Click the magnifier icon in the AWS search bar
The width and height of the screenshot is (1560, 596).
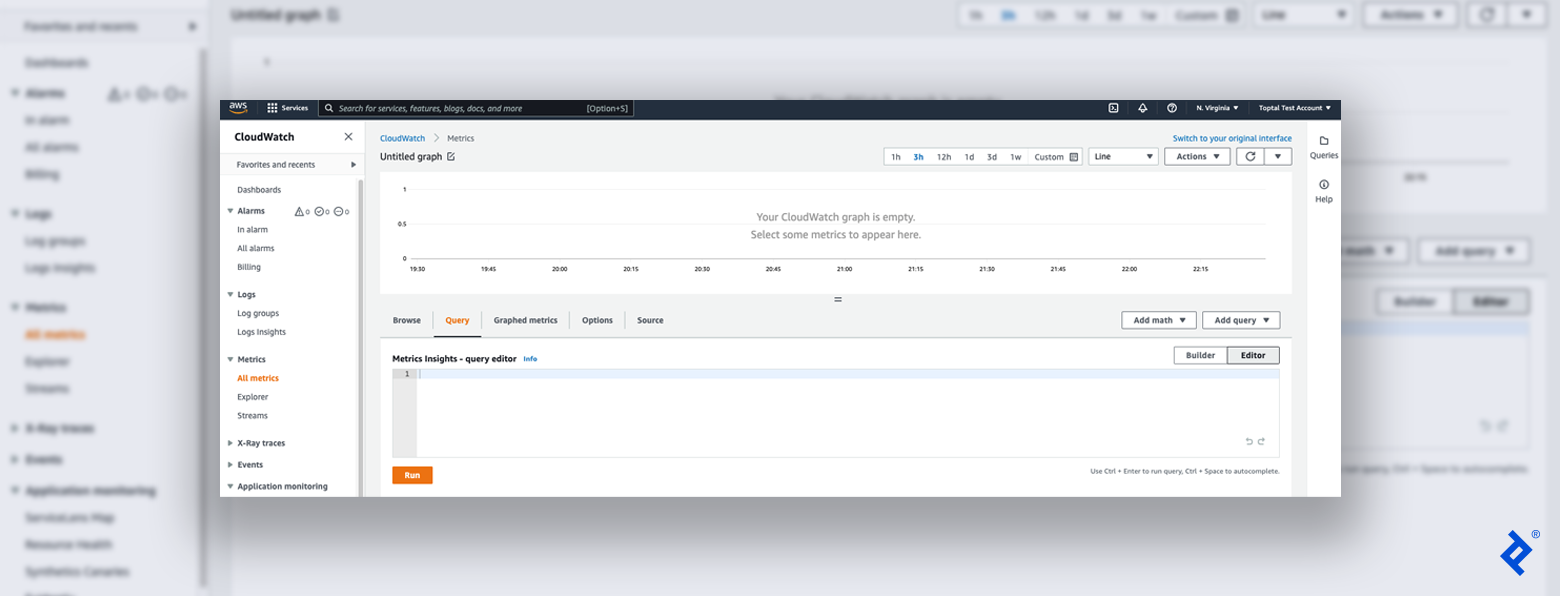click(329, 108)
